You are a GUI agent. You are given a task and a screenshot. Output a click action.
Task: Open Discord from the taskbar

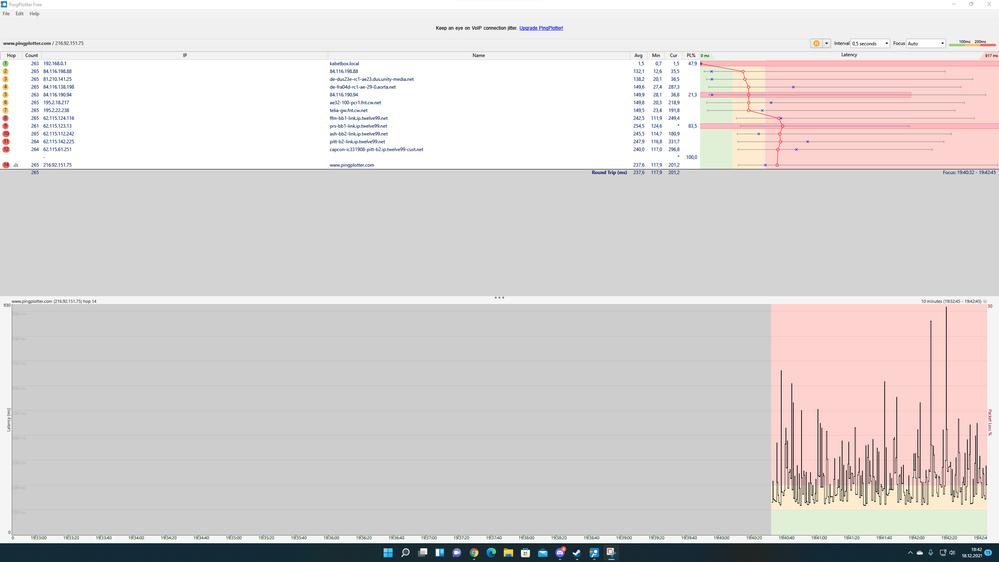point(559,552)
